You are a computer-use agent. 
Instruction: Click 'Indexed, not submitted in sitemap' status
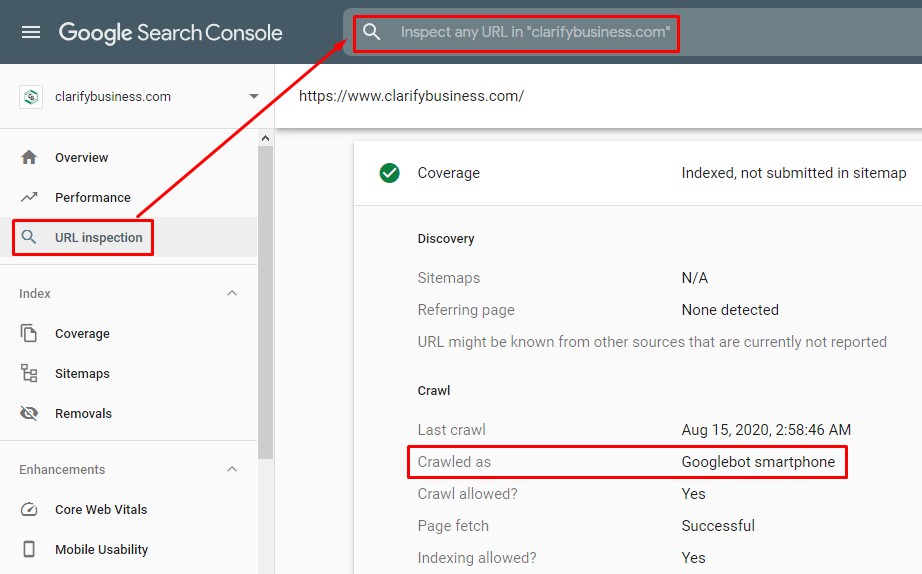[x=794, y=173]
